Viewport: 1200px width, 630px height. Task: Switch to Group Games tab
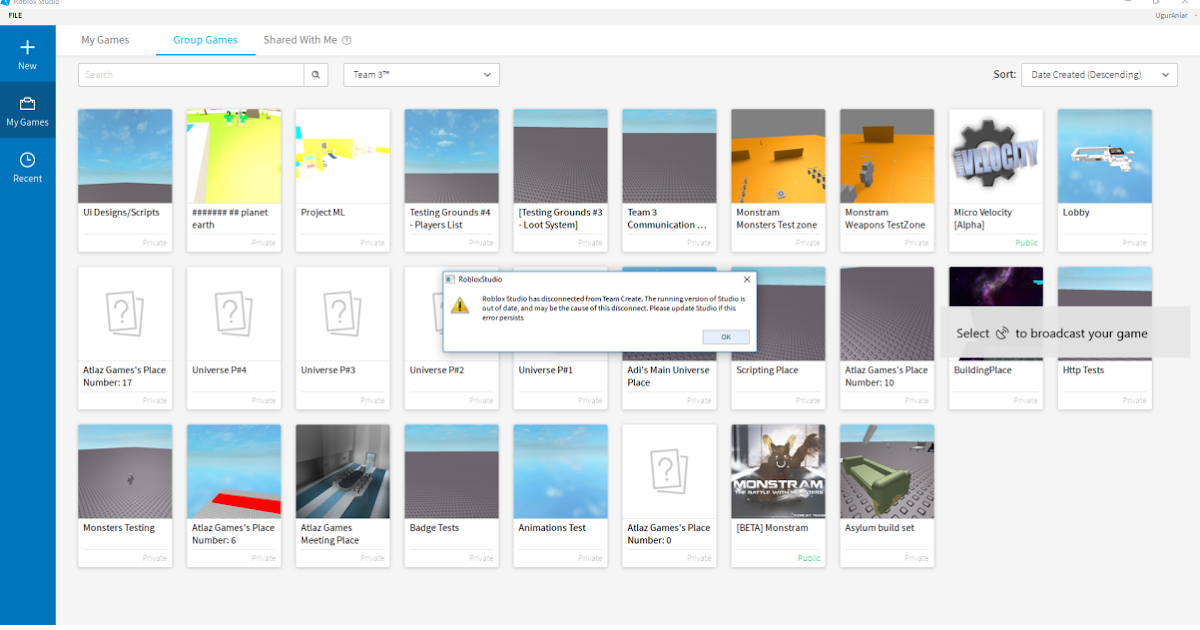(x=205, y=40)
